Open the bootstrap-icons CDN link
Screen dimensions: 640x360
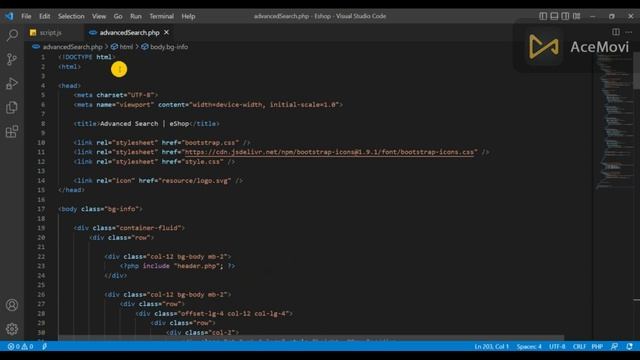point(329,152)
